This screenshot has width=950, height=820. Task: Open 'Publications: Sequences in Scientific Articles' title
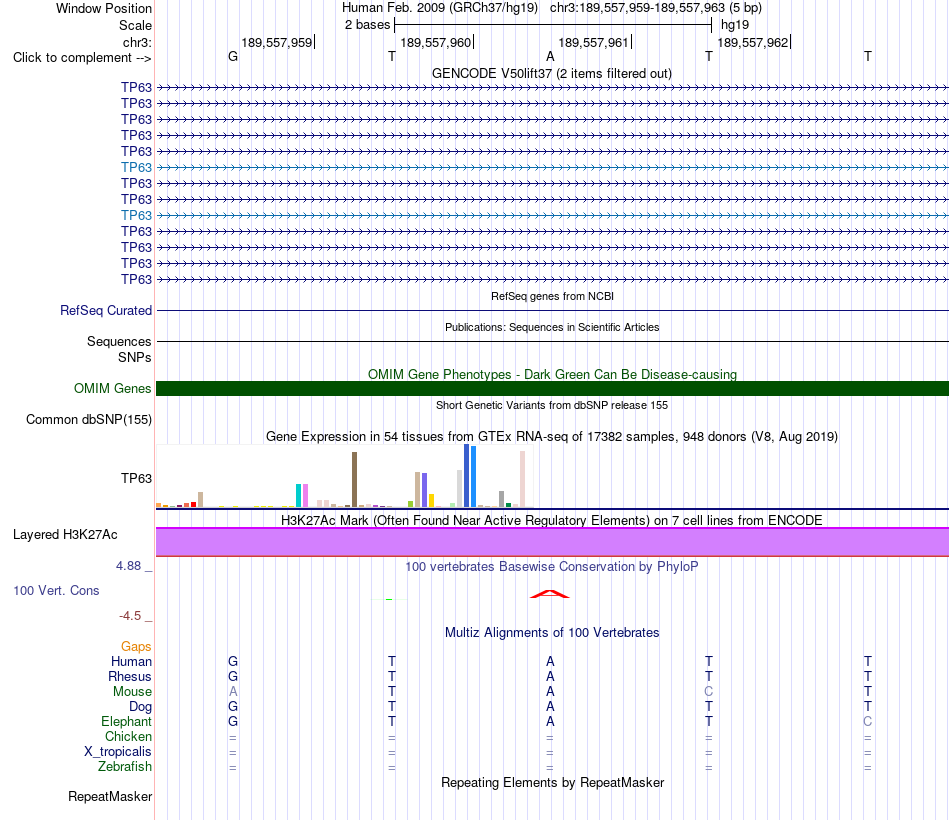[x=552, y=327]
